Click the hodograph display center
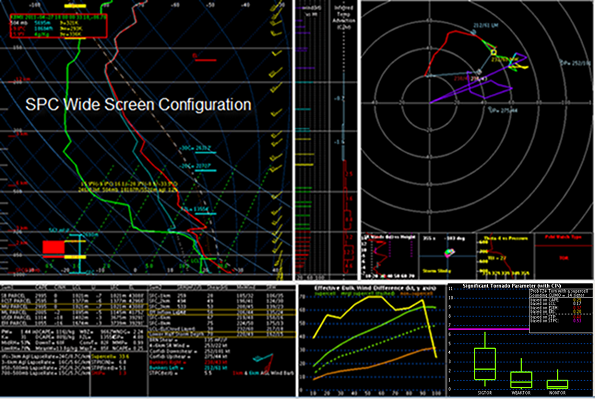The height and width of the screenshot is (399, 595). coord(430,103)
